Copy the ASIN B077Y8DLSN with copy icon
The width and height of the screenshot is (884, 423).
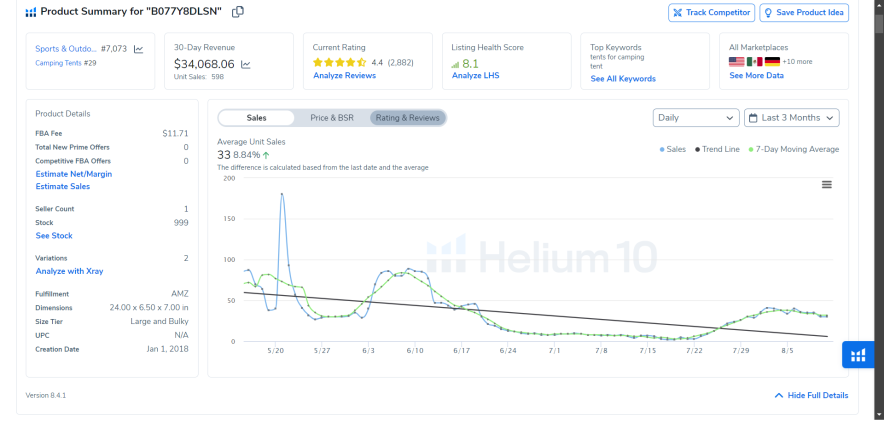(238, 12)
